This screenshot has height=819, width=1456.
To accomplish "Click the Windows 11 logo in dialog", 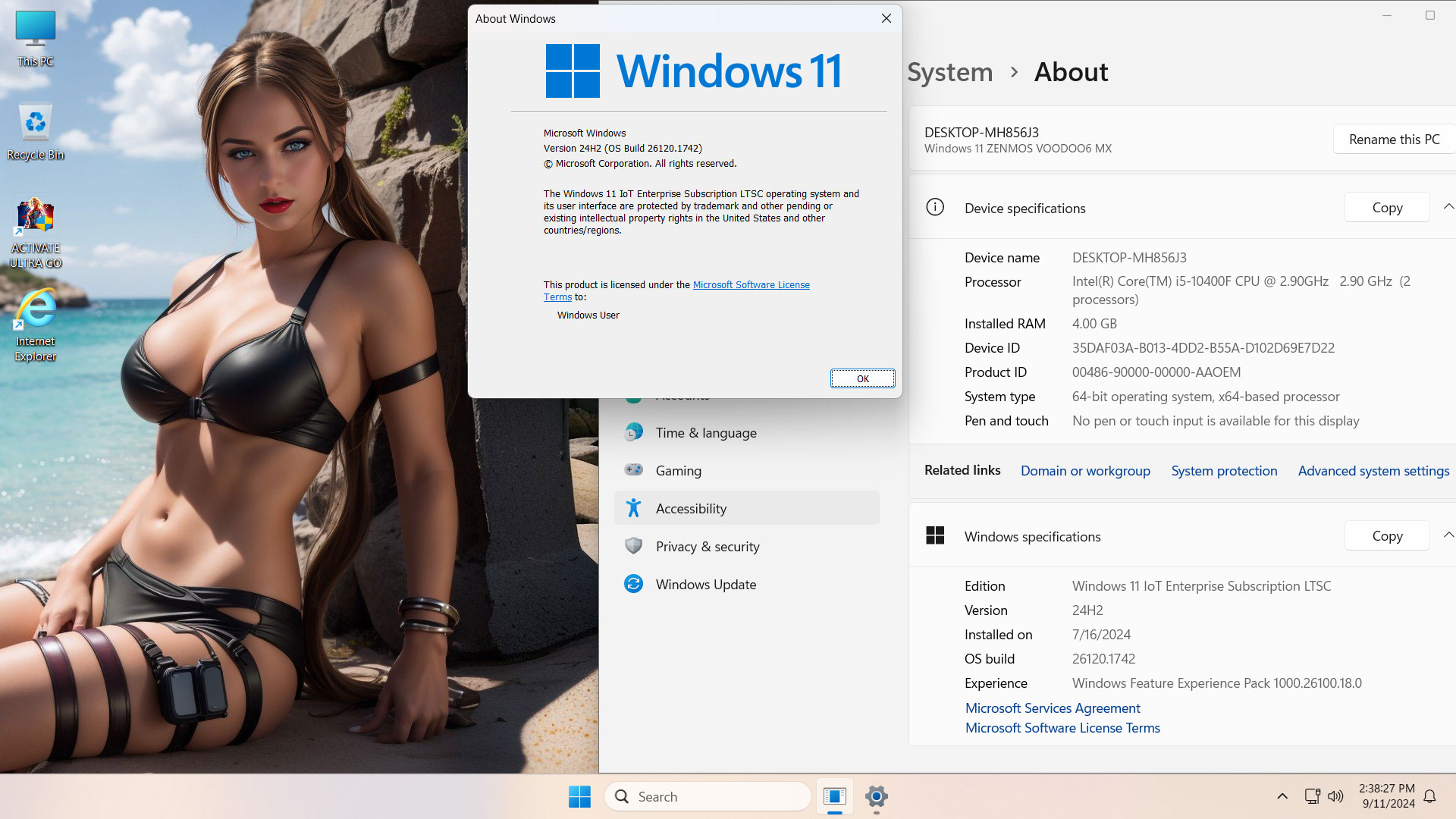I will (693, 71).
